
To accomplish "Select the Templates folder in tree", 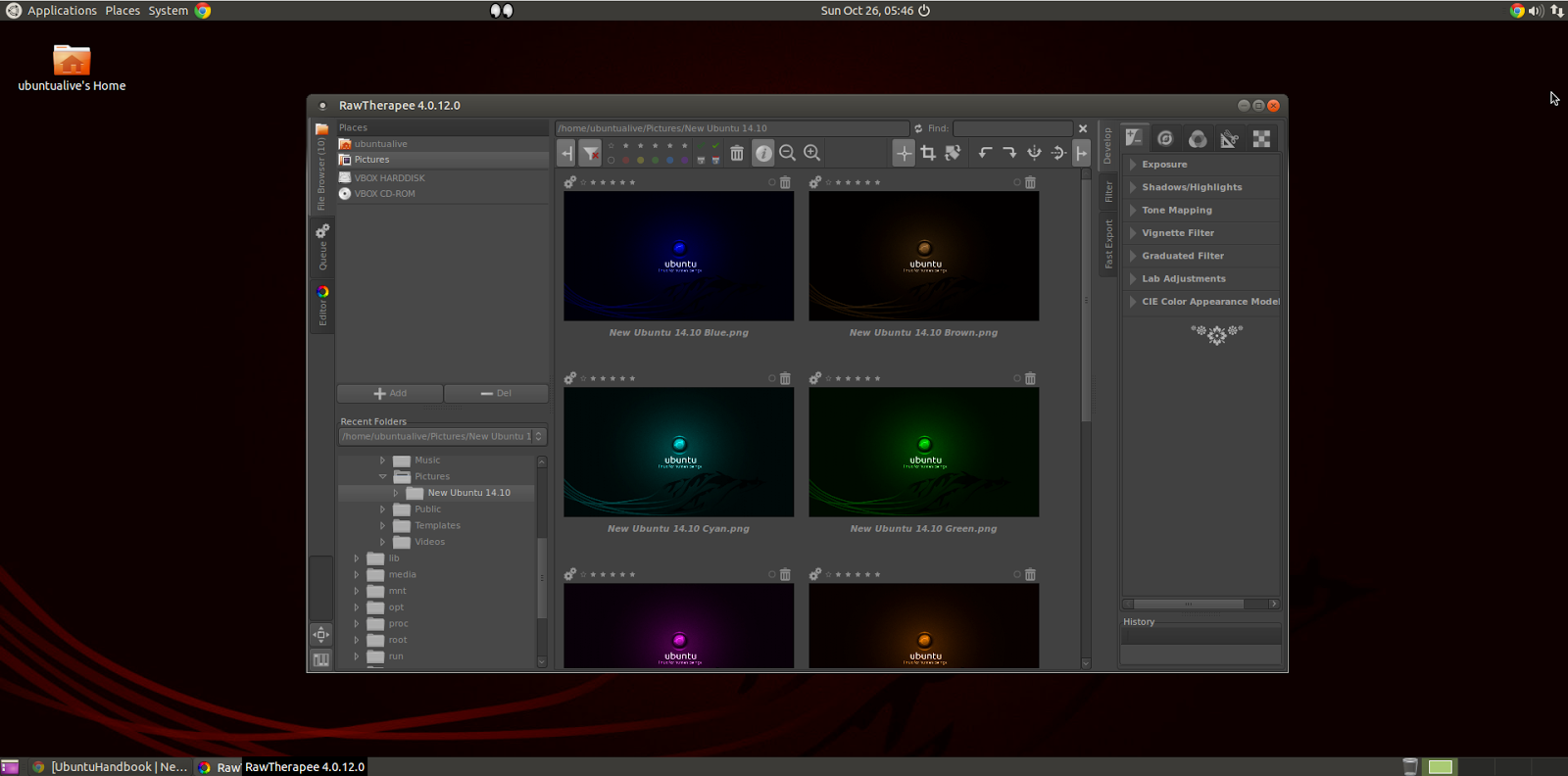I will (437, 526).
